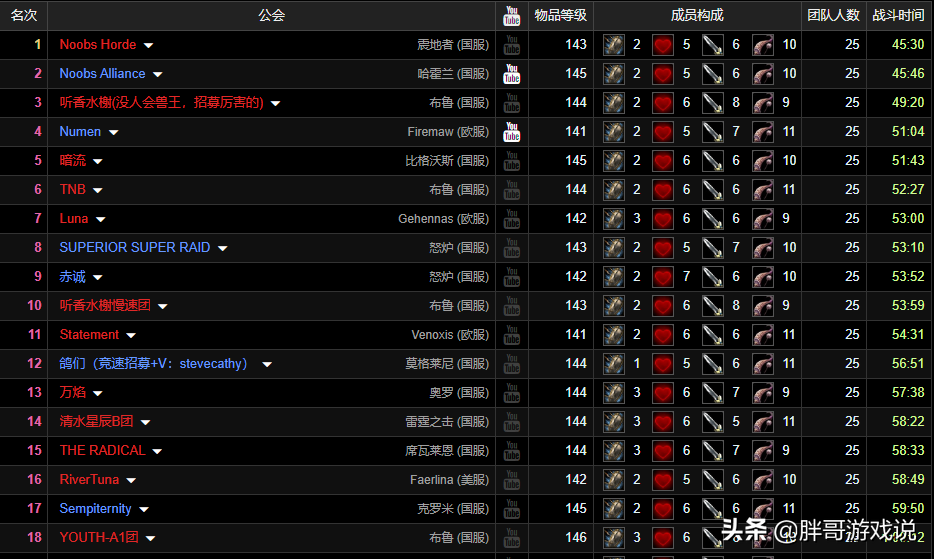This screenshot has height=559, width=934.
Task: Click the tank icon in the Luna row
Action: point(614,219)
